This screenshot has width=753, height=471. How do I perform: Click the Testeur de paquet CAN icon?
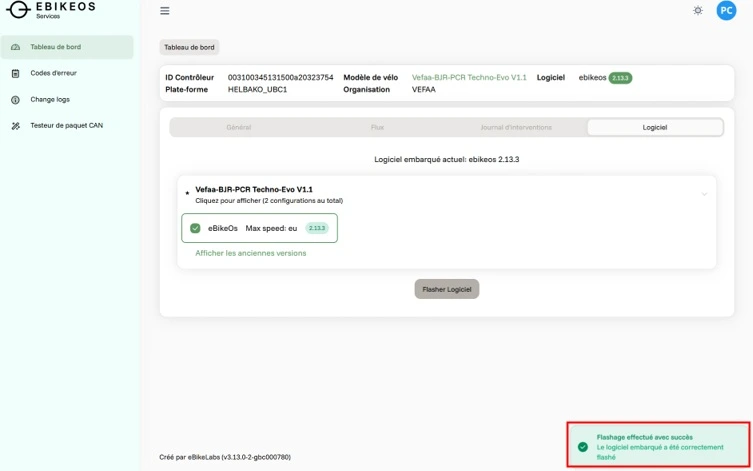15,126
